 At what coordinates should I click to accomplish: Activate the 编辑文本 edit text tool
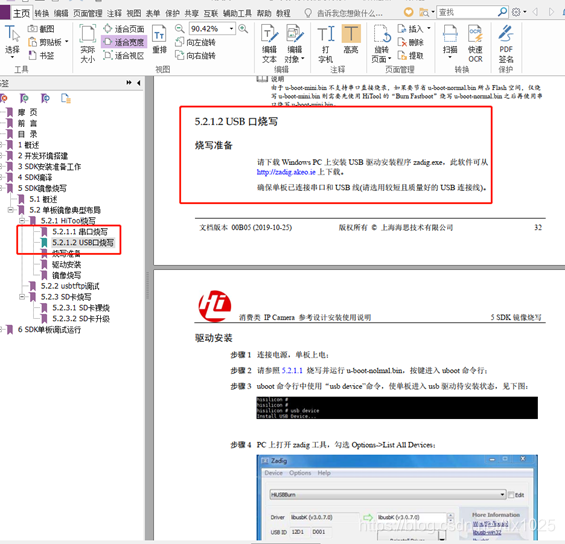coord(270,44)
